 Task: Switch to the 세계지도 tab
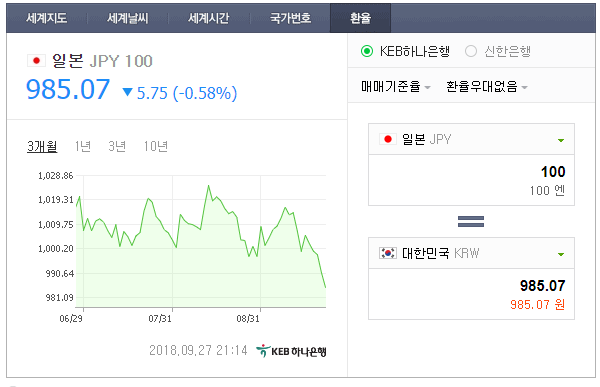(47, 18)
